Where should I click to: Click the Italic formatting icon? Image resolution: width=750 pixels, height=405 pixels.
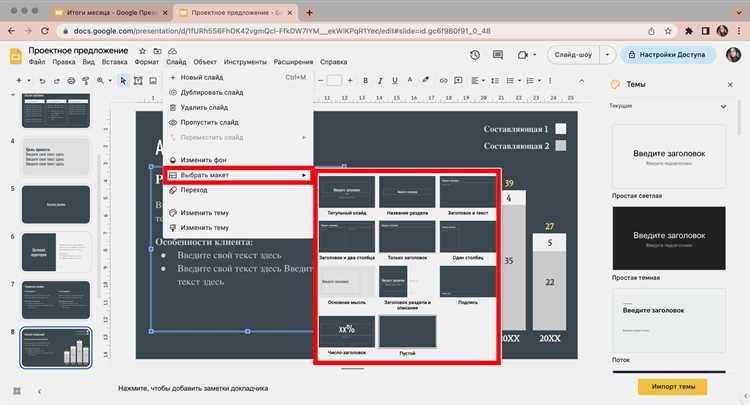pos(380,81)
